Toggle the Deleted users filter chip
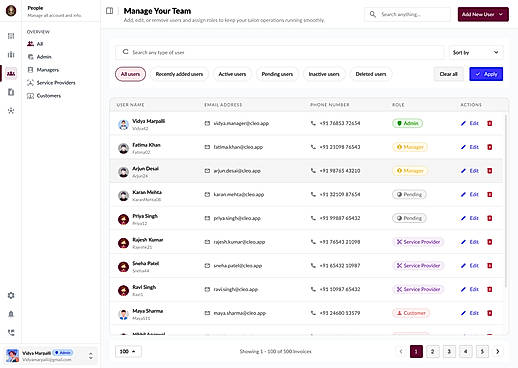The width and height of the screenshot is (518, 368). point(371,74)
